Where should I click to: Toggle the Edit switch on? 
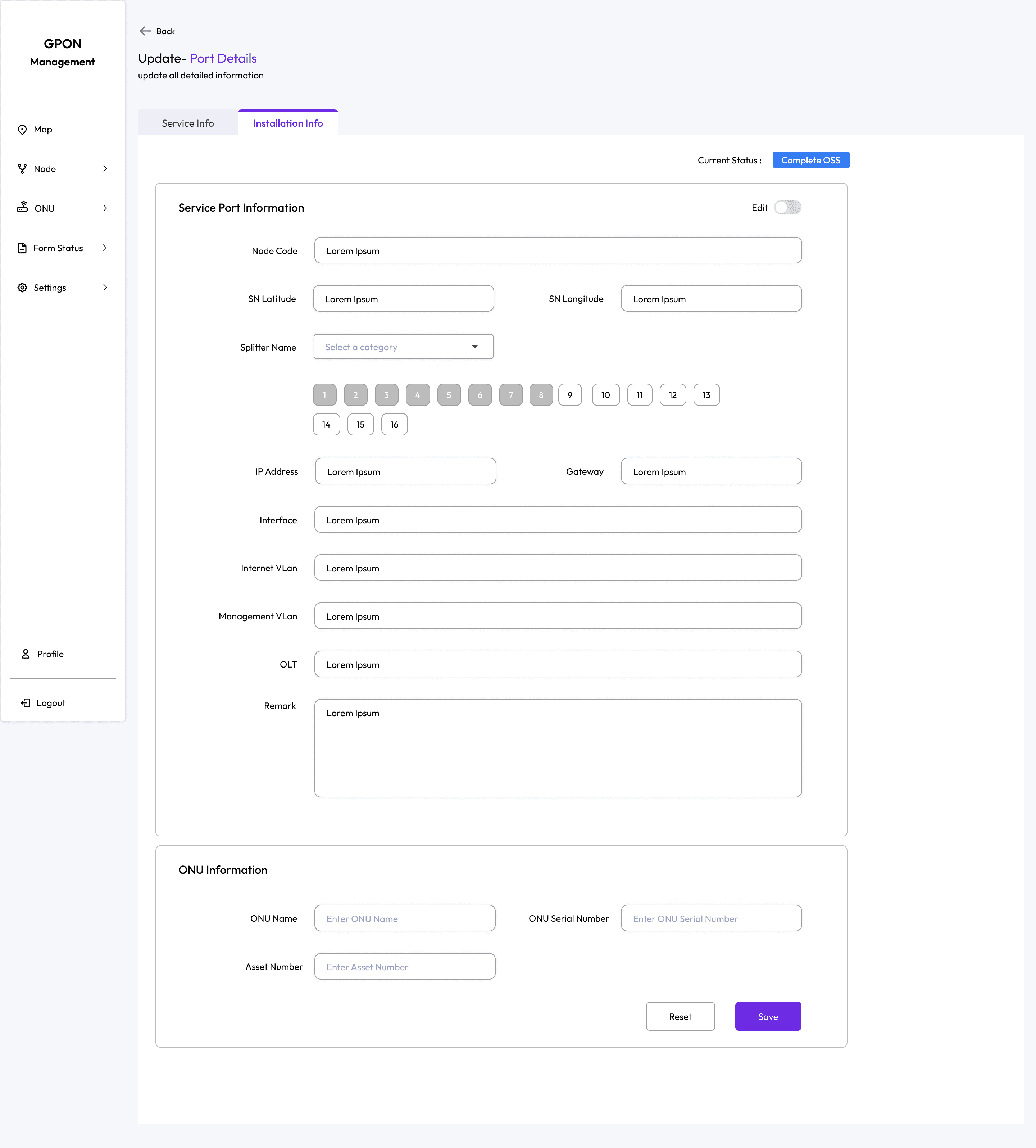[787, 208]
